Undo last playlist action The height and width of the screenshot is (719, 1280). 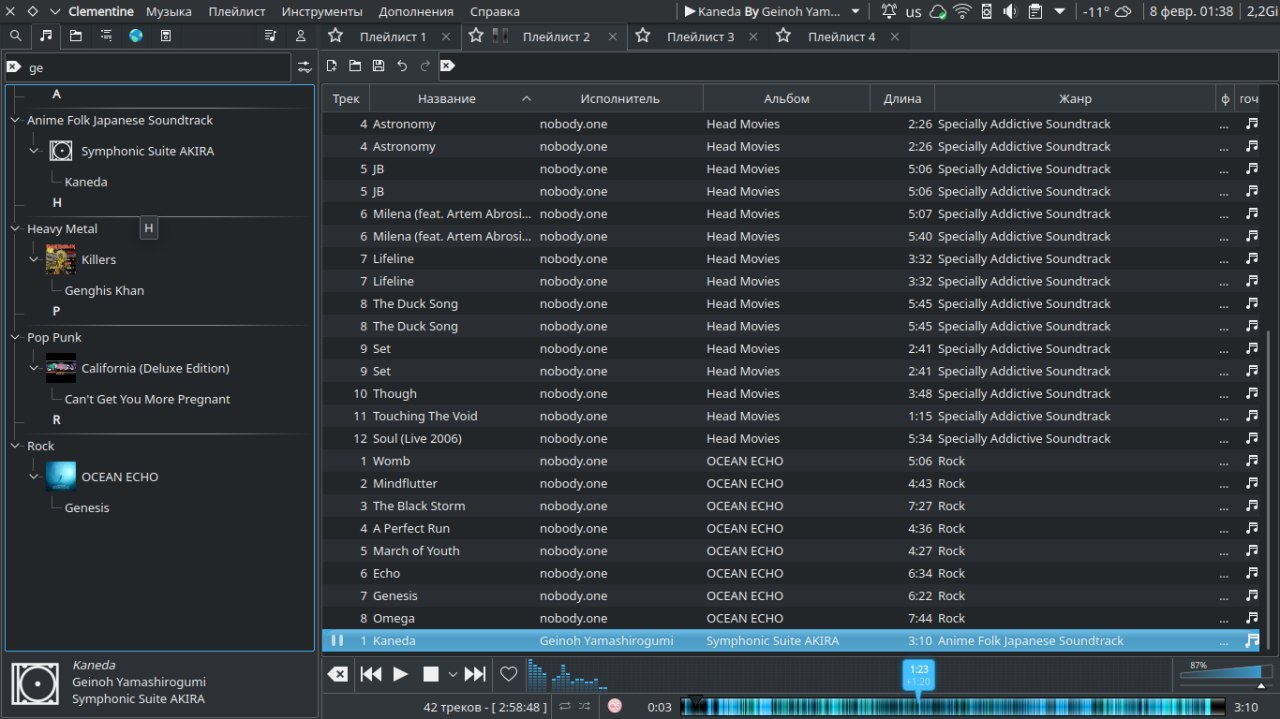402,66
